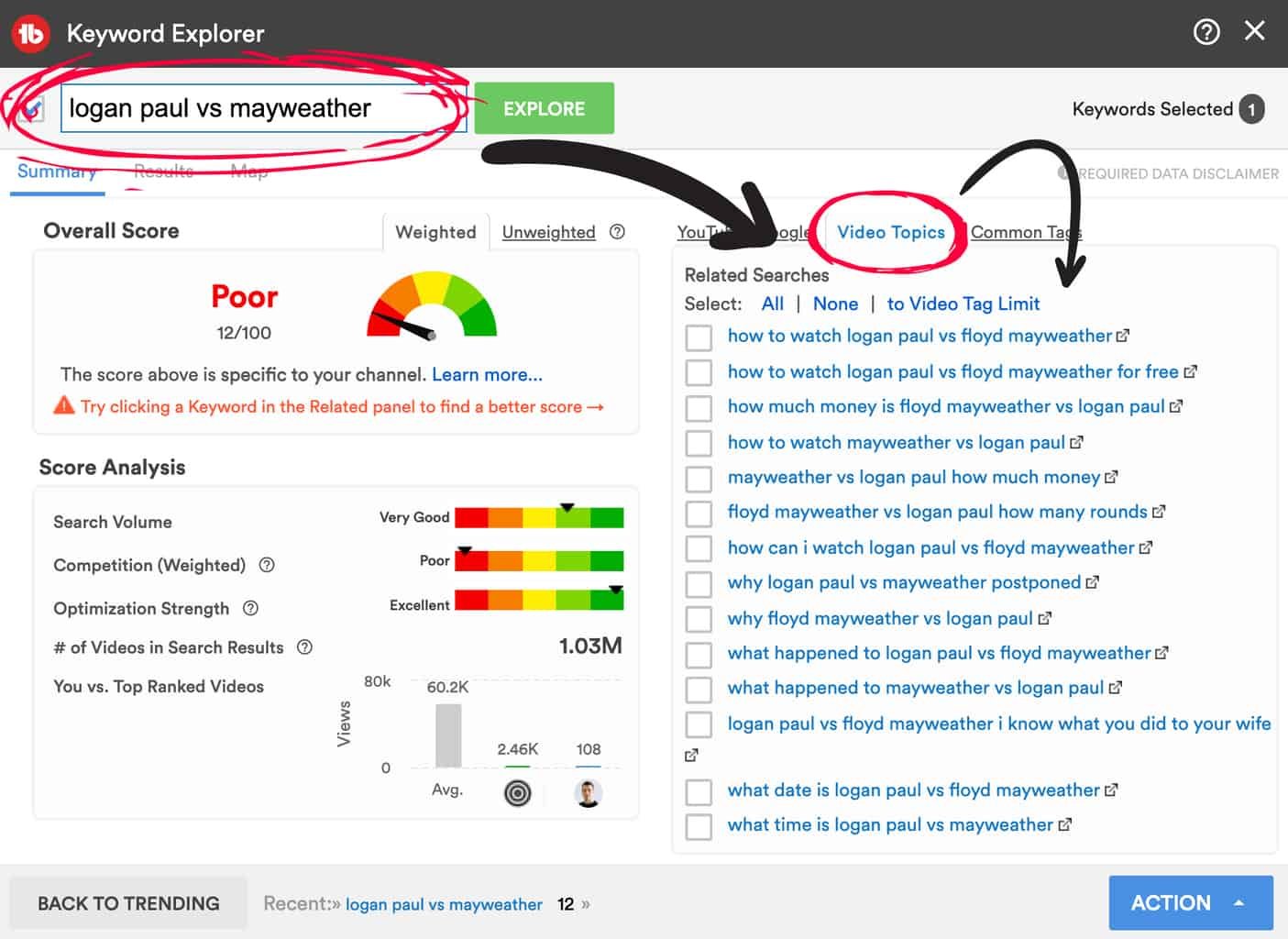Check 'mayweather vs logan paul how much money' box
The height and width of the screenshot is (939, 1288).
tap(699, 478)
